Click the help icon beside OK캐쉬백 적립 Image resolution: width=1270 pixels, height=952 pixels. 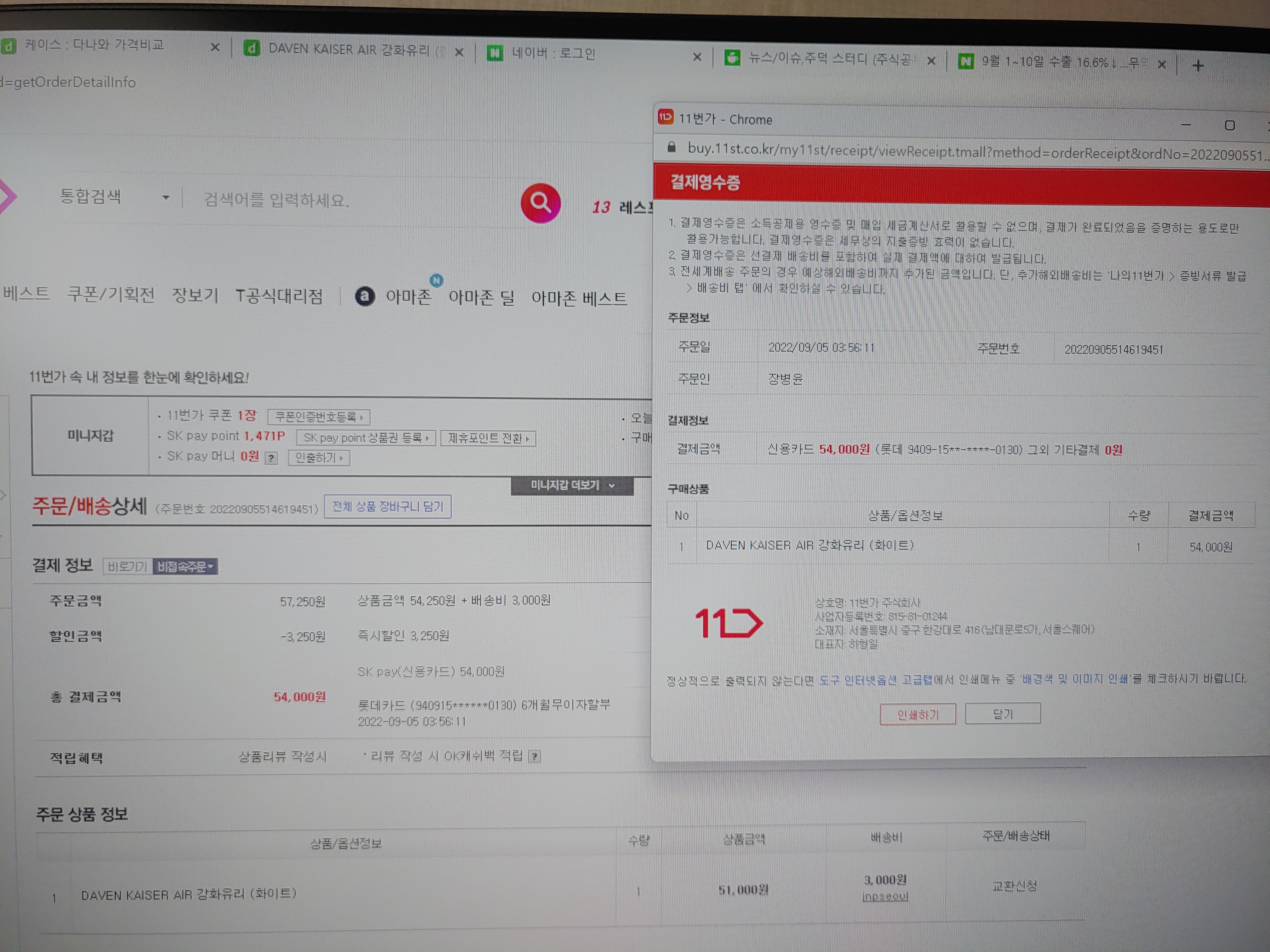(x=535, y=756)
